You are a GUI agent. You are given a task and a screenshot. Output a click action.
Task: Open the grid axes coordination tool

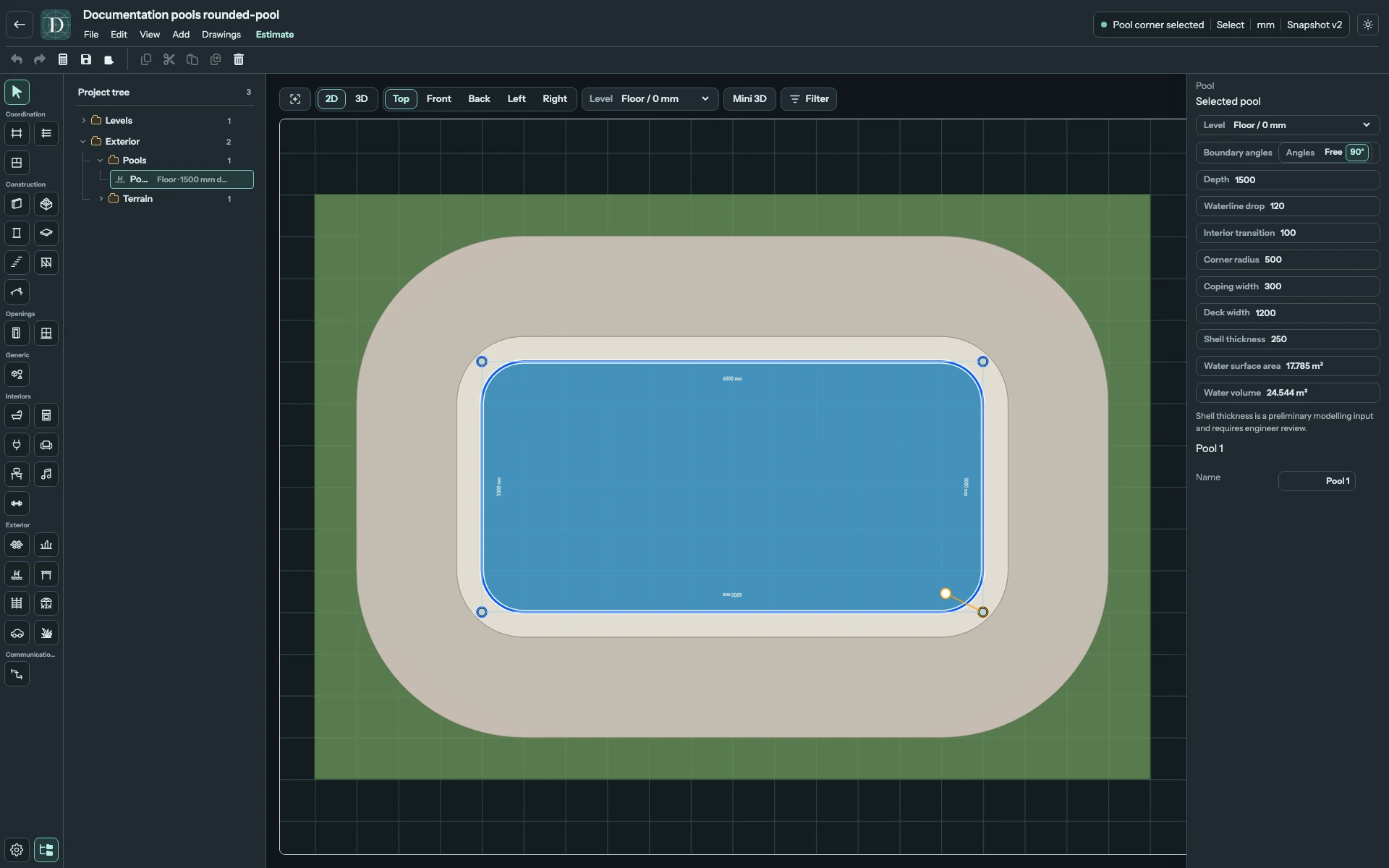[x=17, y=133]
